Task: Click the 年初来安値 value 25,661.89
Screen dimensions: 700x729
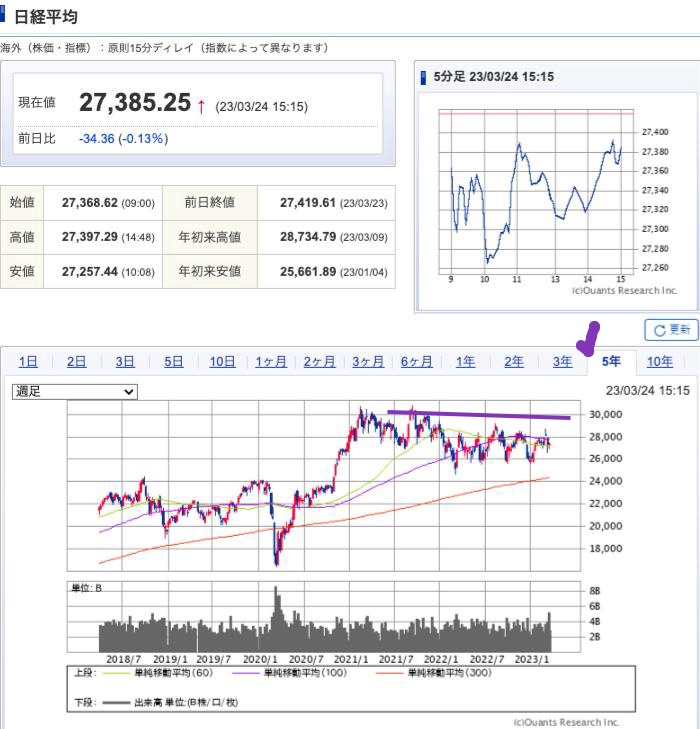Action: point(308,272)
